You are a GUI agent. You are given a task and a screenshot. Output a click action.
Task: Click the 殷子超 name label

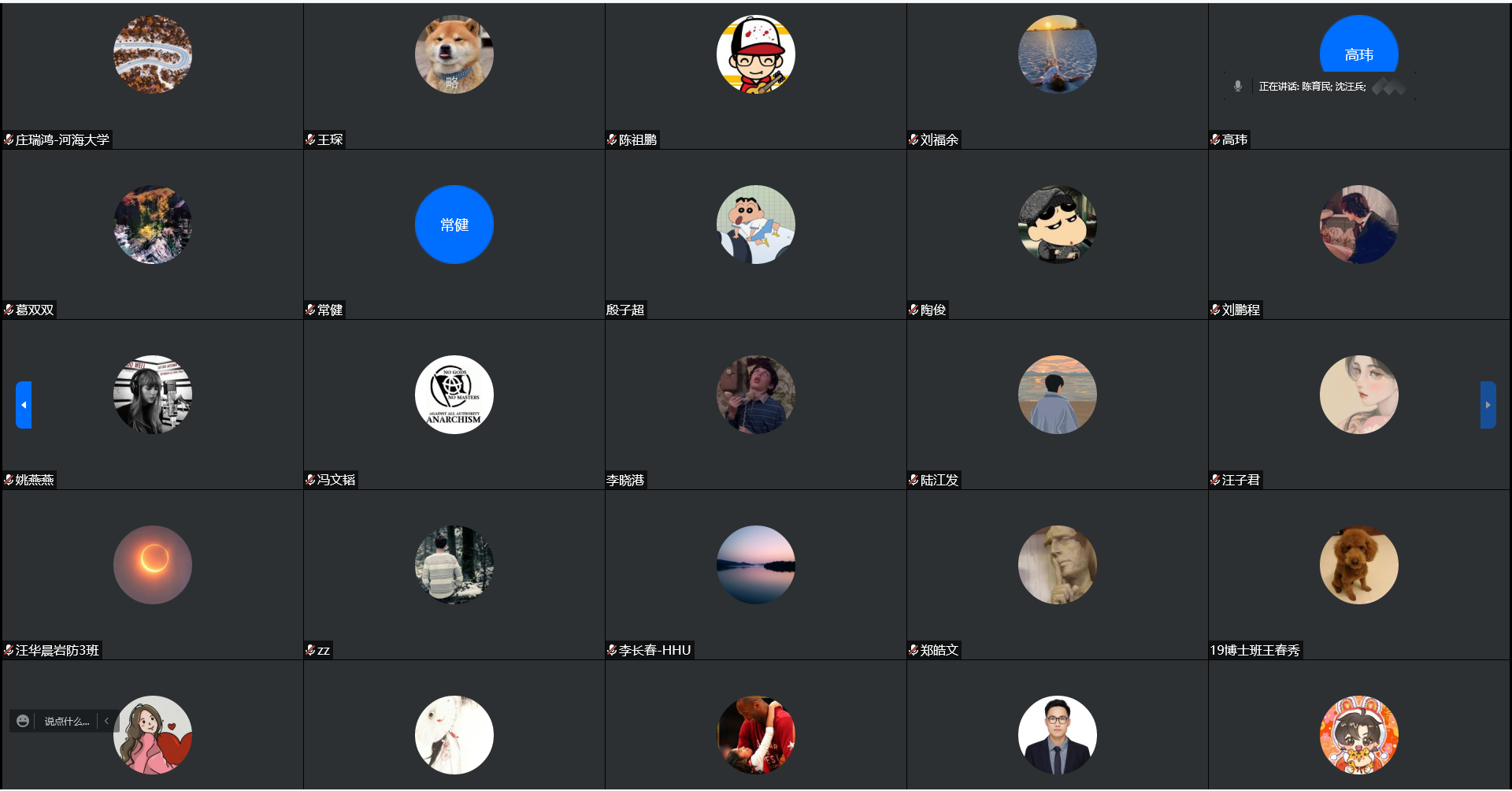coord(625,310)
